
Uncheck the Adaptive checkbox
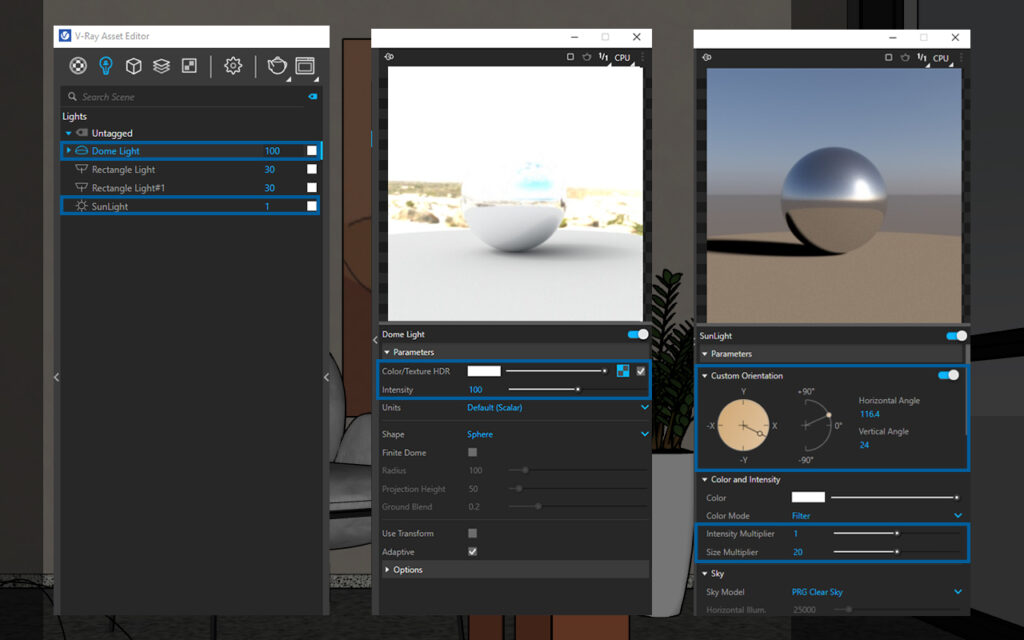473,551
